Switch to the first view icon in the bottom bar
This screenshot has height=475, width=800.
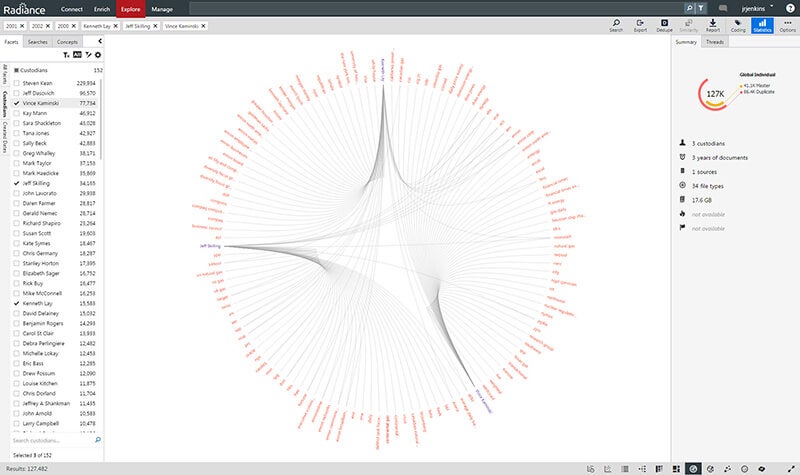coord(590,468)
